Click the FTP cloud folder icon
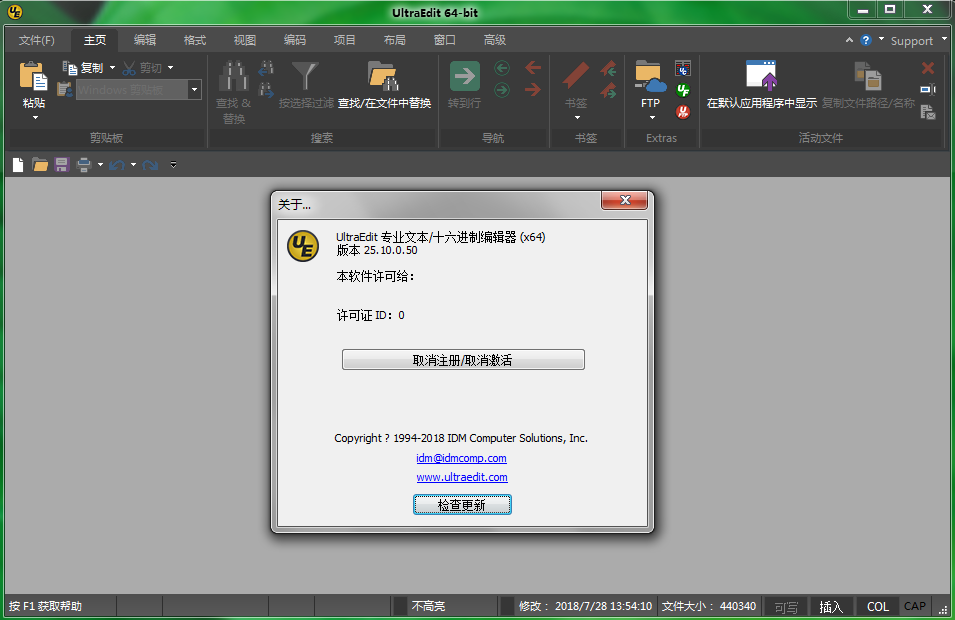Viewport: 955px width, 620px height. tap(650, 76)
